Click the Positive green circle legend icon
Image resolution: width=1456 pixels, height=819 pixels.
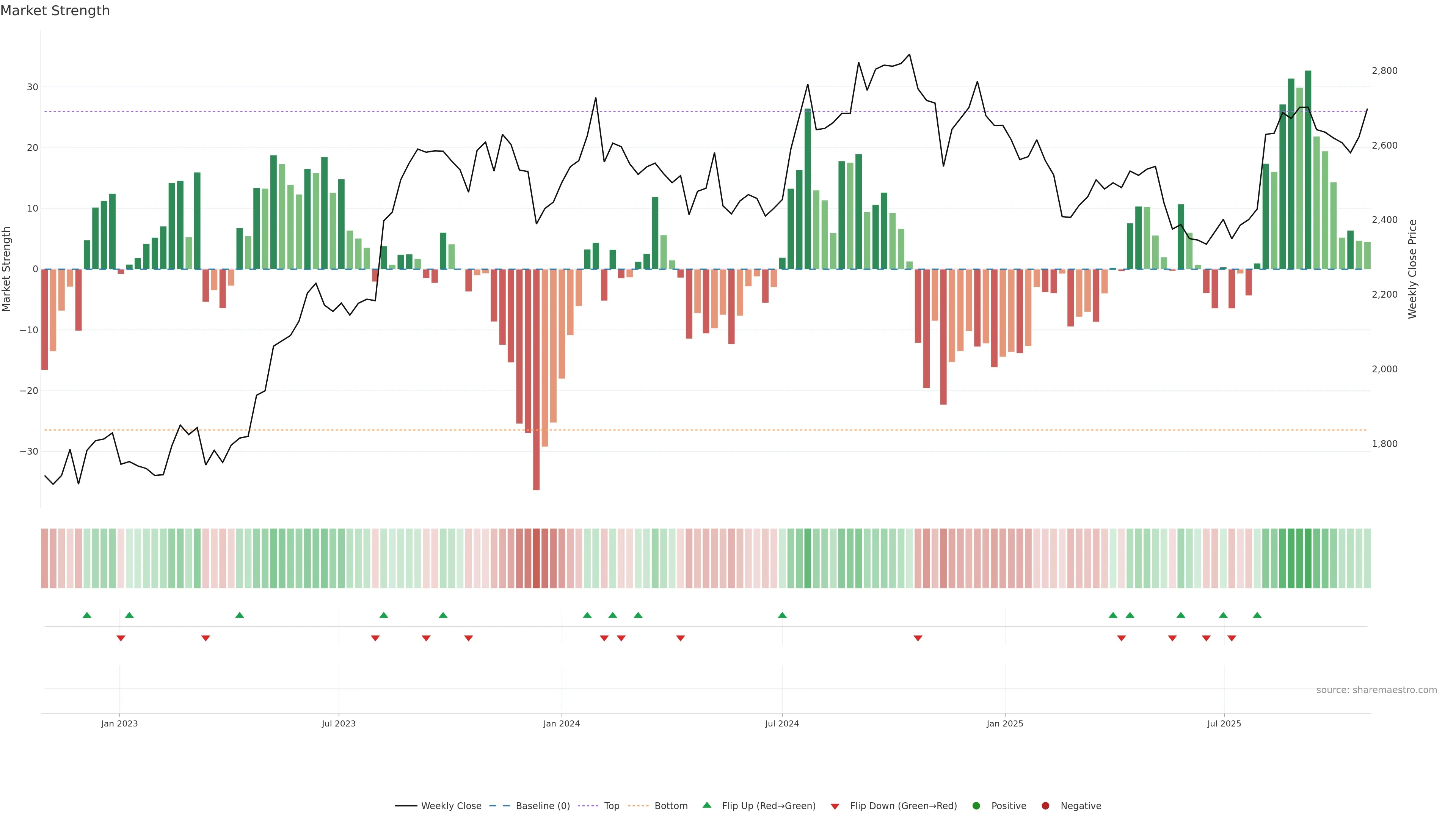tap(976, 806)
